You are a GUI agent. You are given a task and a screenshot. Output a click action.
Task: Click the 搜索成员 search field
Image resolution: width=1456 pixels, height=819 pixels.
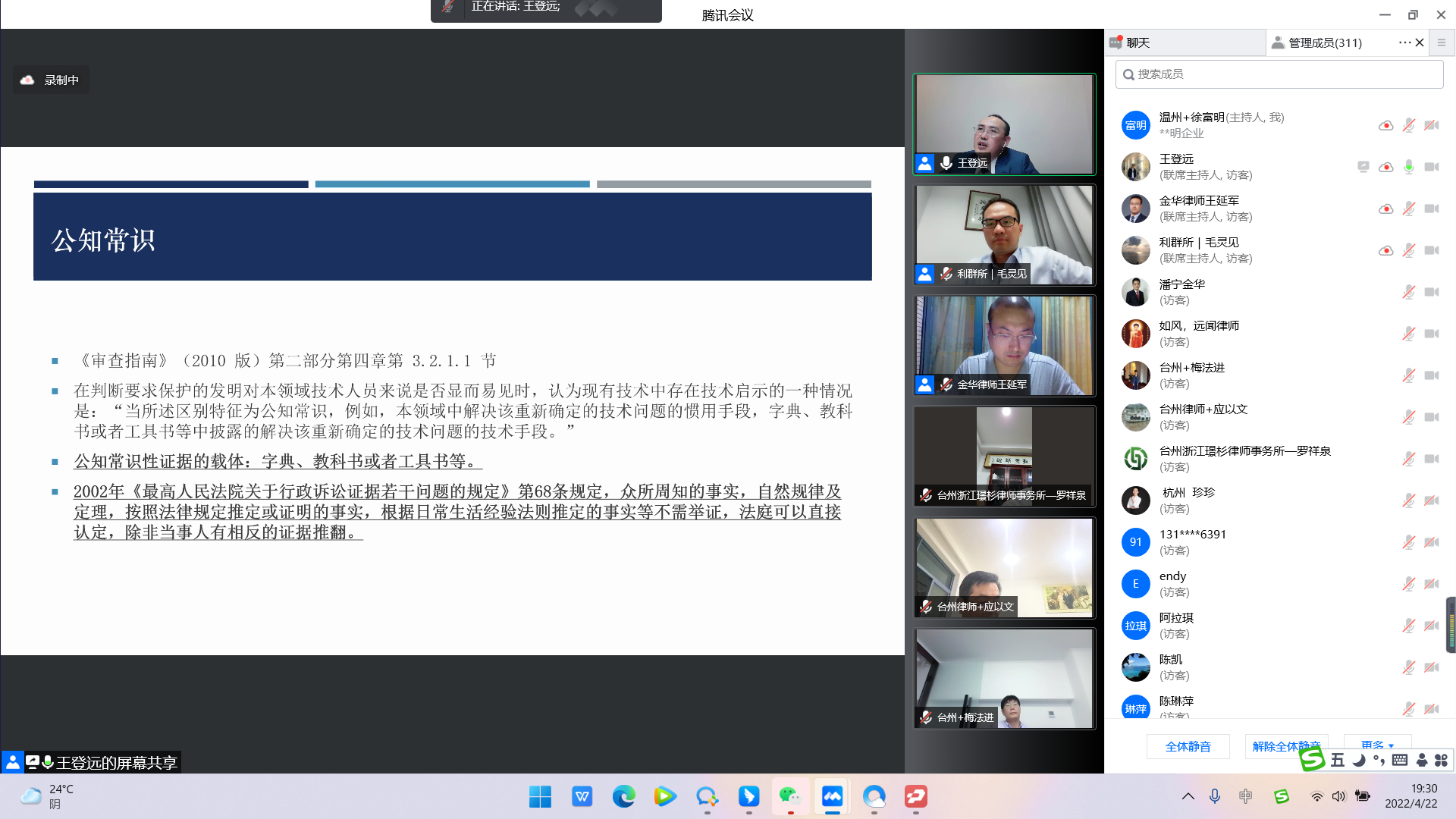click(x=1279, y=74)
